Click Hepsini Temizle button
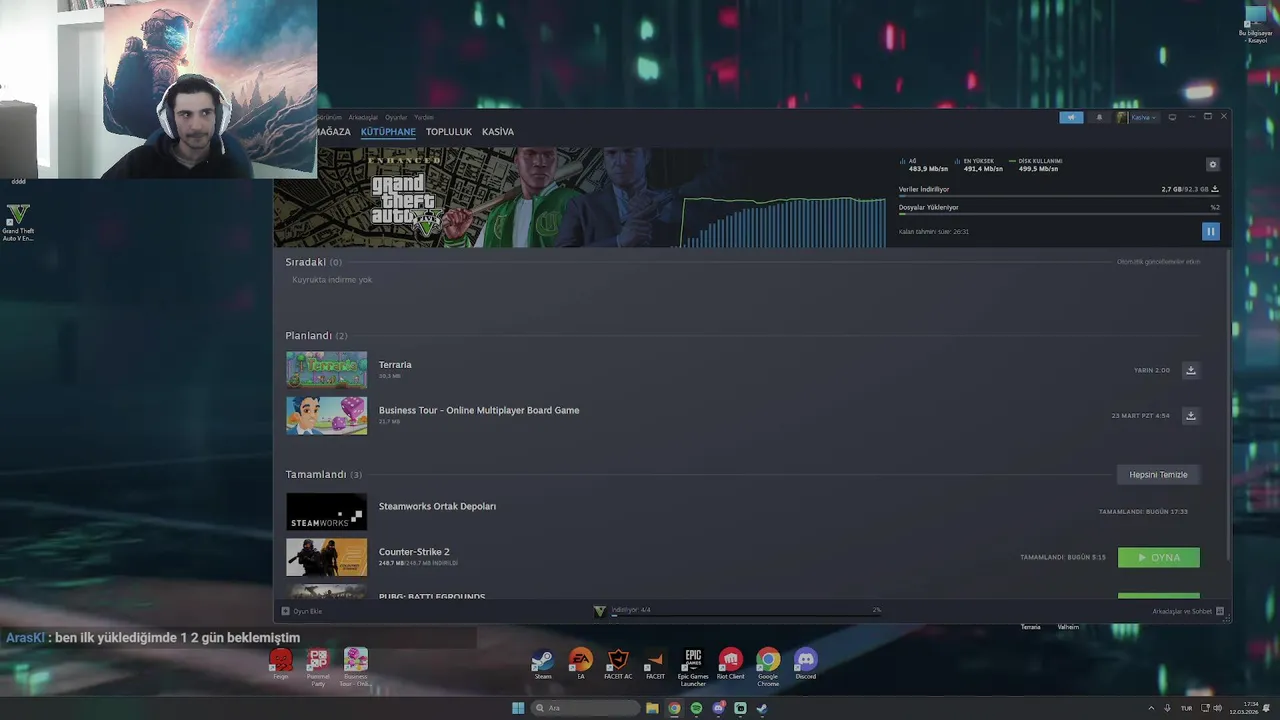This screenshot has height=720, width=1280. [x=1158, y=475]
